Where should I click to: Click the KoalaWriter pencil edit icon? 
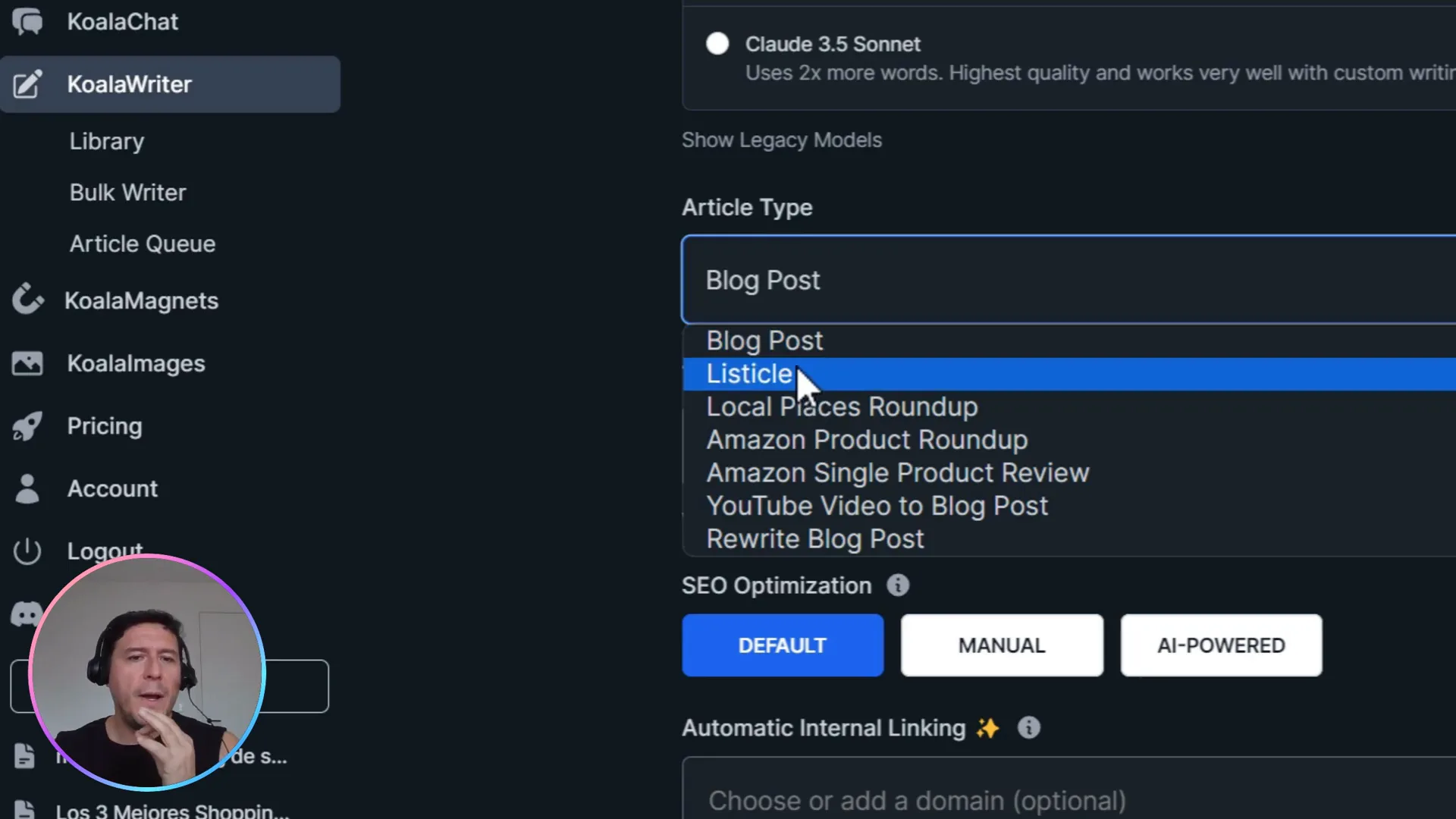[x=27, y=84]
